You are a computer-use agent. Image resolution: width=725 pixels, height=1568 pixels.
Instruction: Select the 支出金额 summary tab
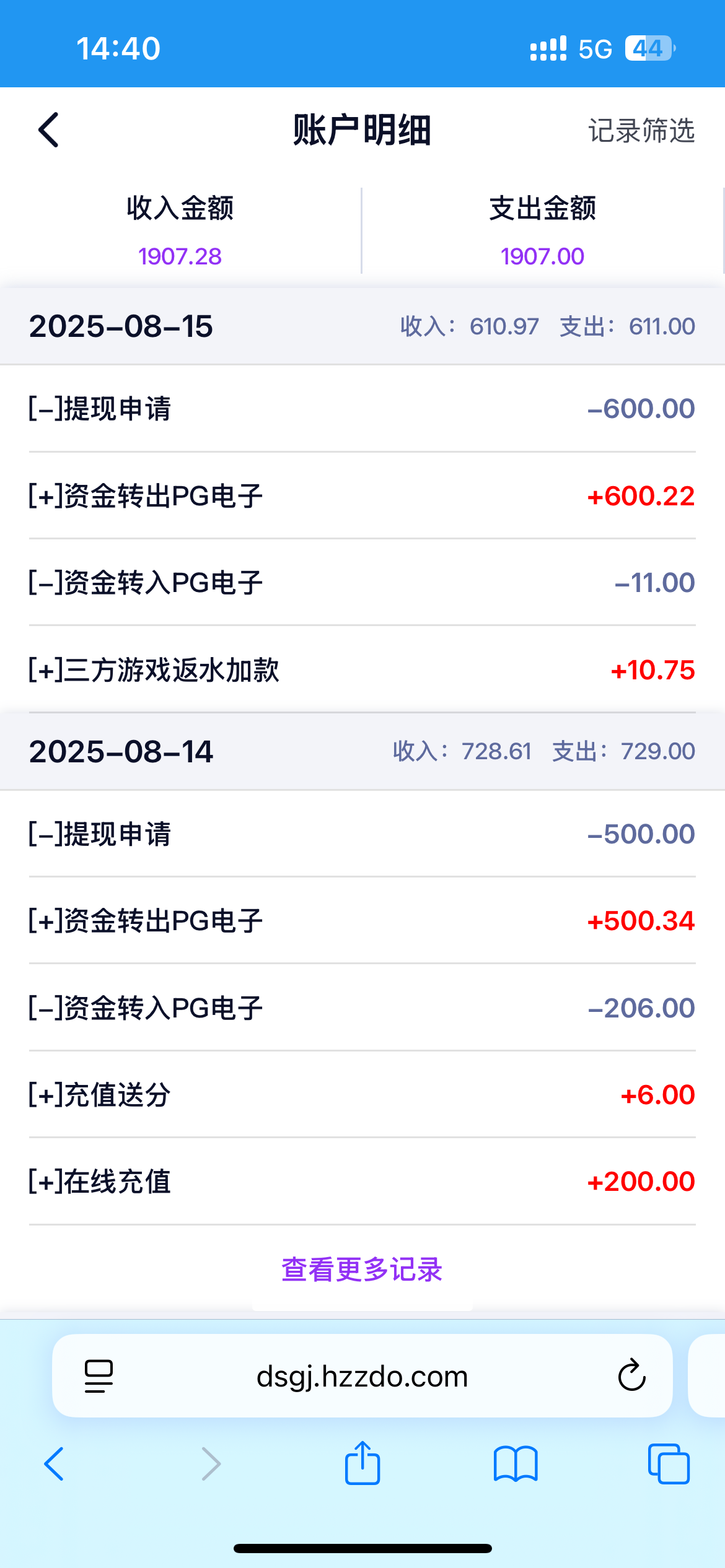542,230
